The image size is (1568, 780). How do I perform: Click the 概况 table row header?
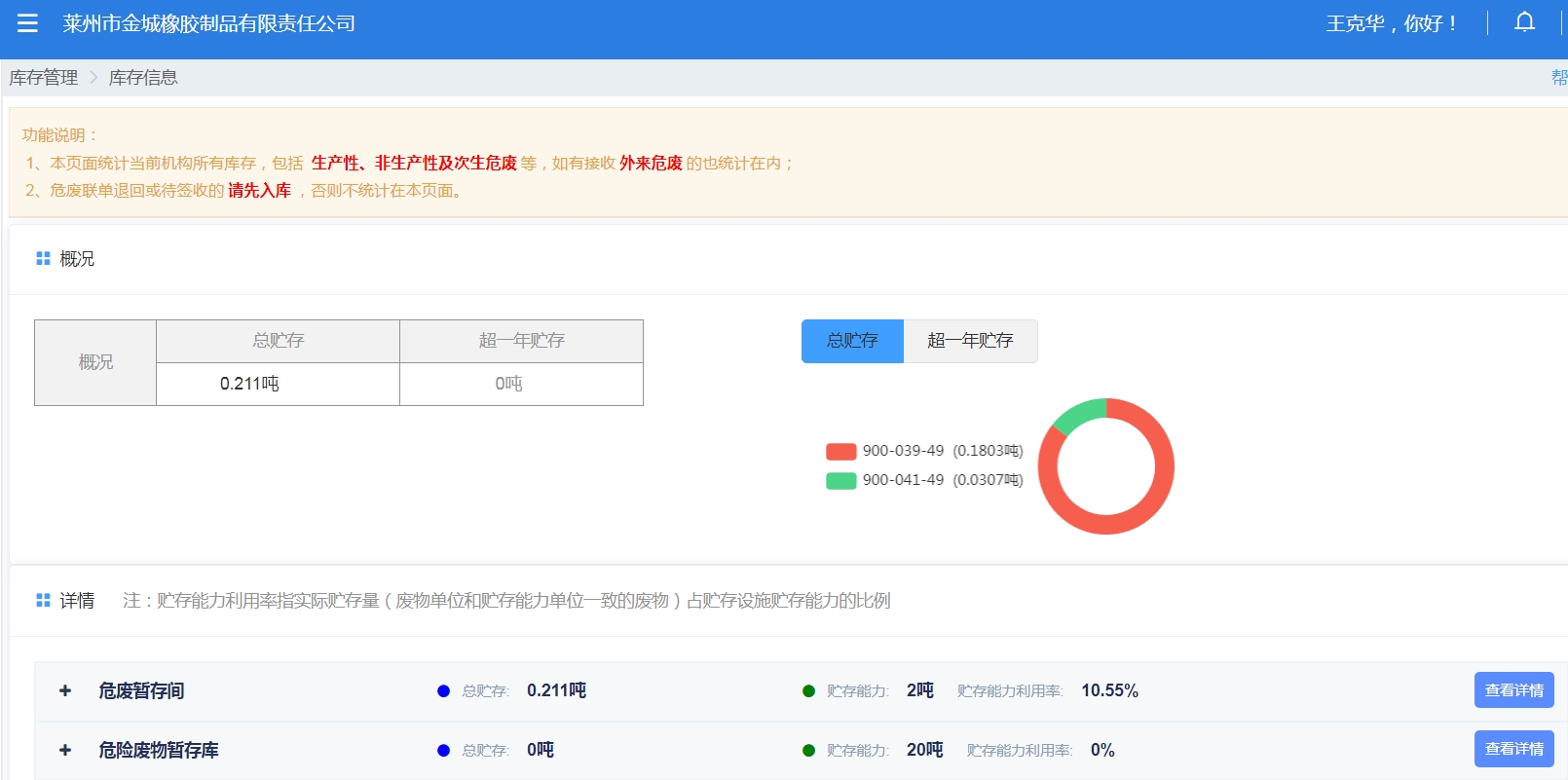click(95, 362)
